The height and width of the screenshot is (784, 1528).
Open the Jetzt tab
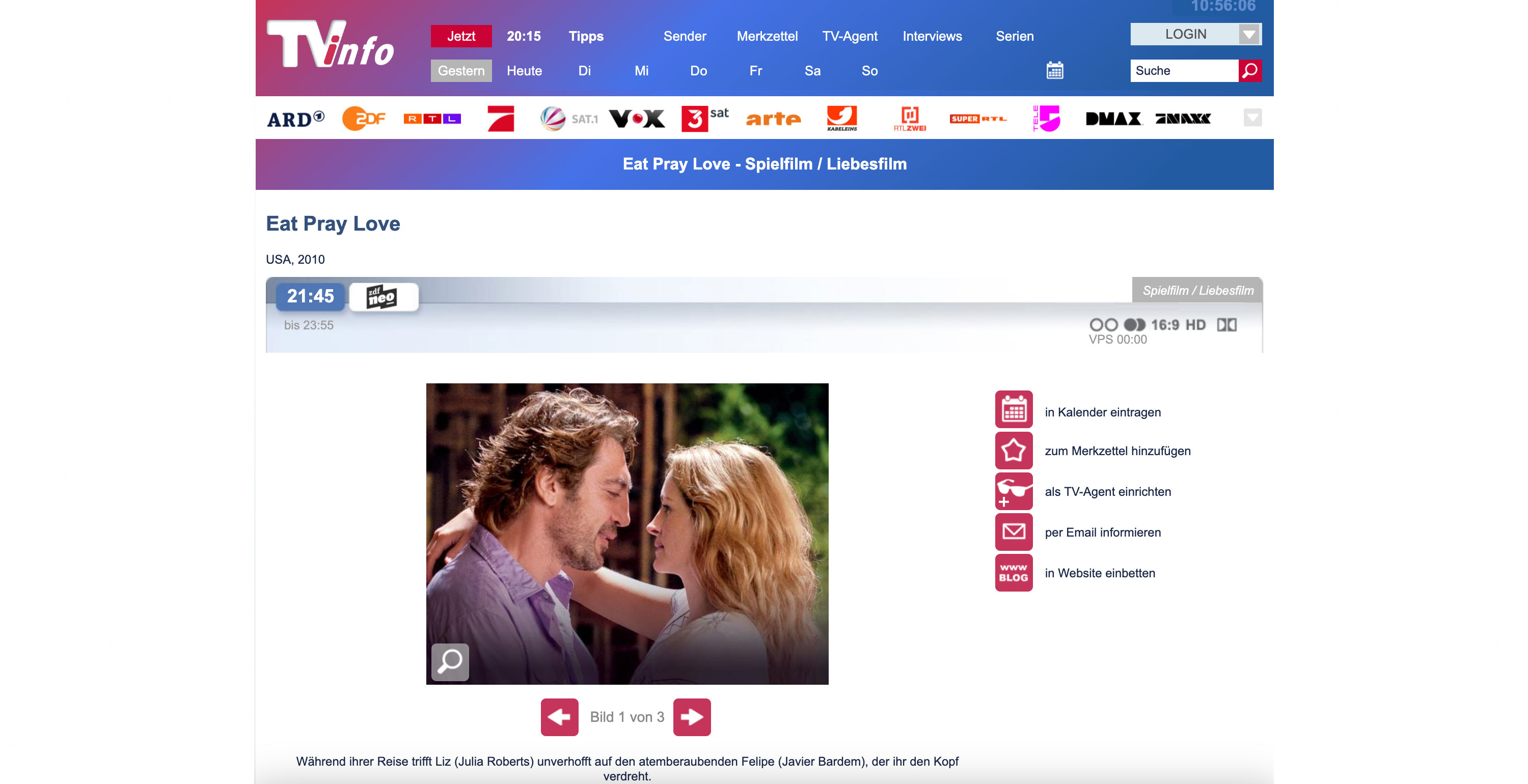461,36
